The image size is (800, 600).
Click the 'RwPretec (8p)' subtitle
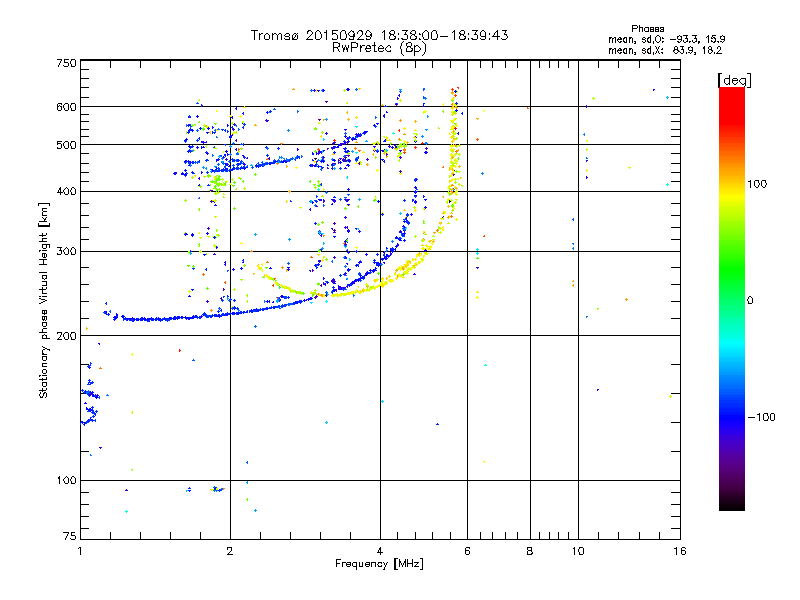coord(379,48)
